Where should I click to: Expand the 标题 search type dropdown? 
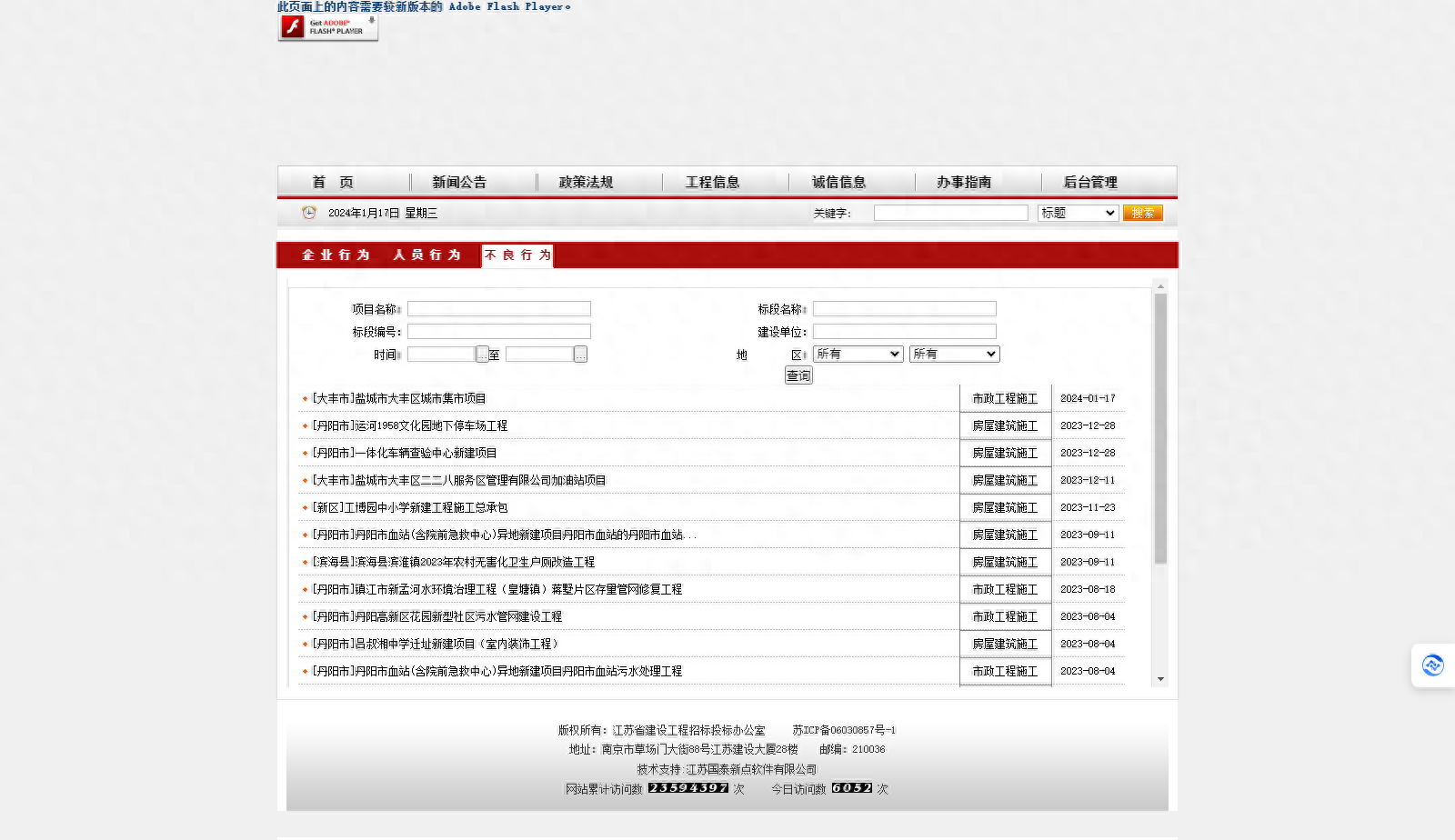click(x=1078, y=213)
